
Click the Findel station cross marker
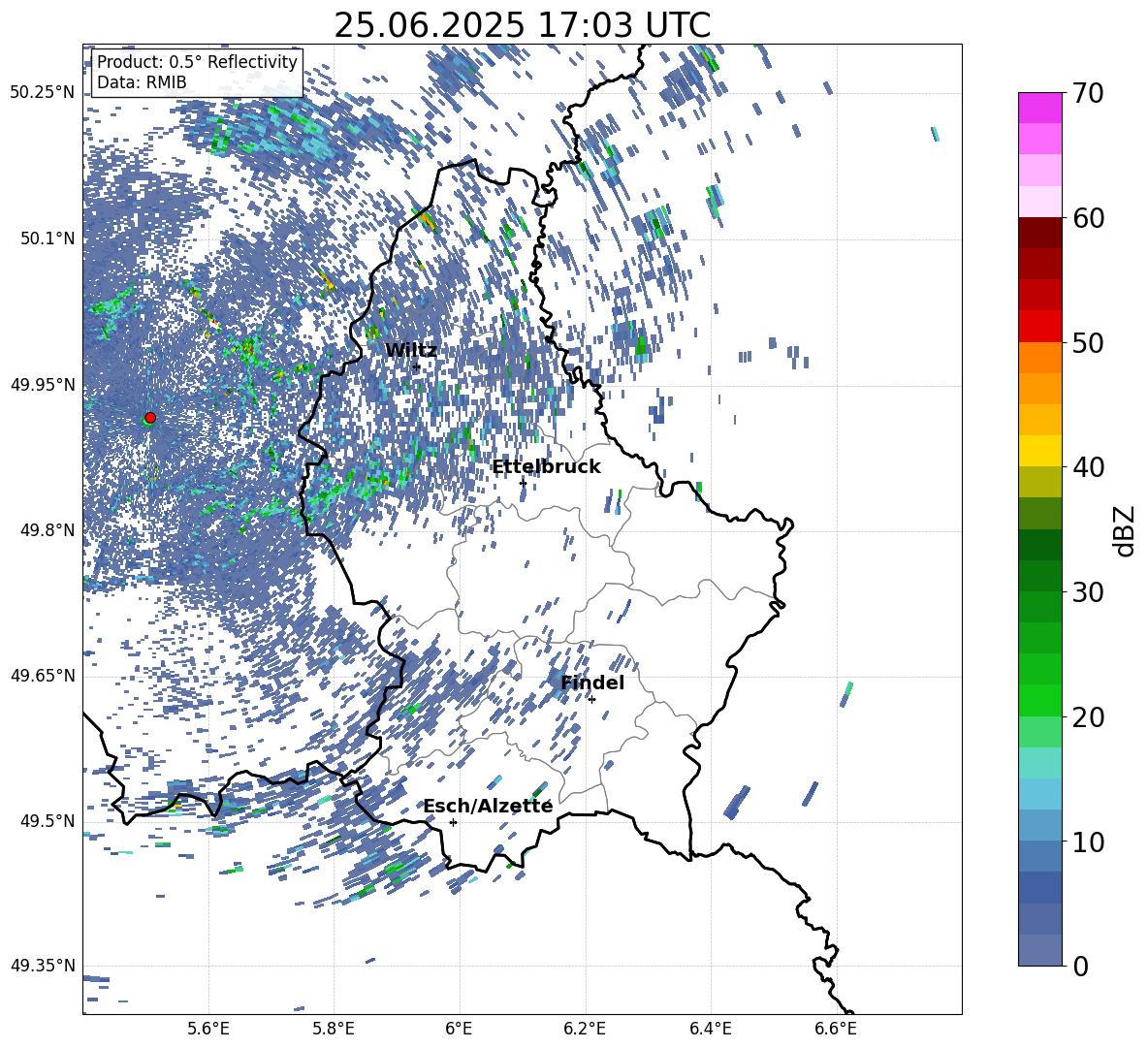click(x=591, y=699)
